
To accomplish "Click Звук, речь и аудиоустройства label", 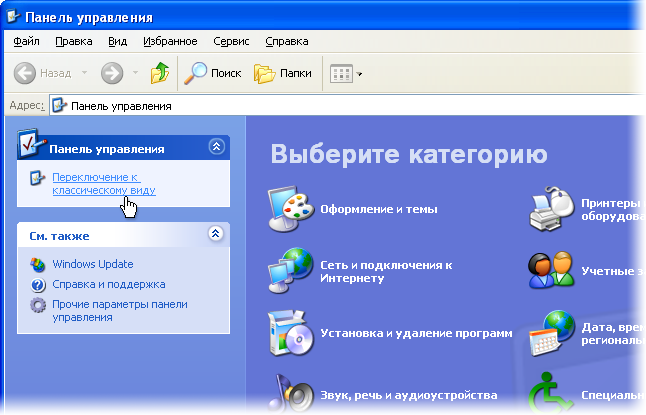I will (x=409, y=395).
